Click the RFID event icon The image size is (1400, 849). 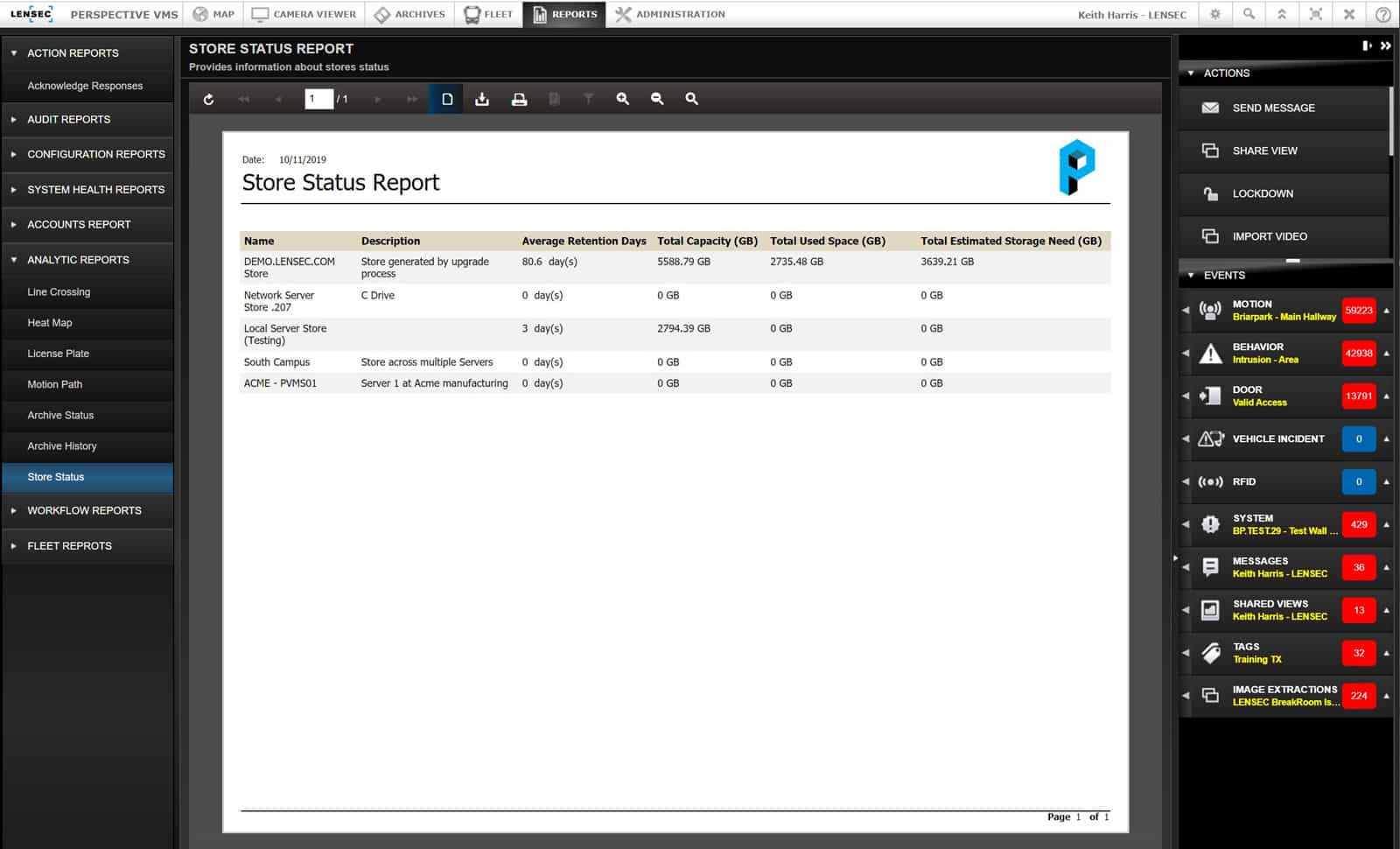point(1210,481)
